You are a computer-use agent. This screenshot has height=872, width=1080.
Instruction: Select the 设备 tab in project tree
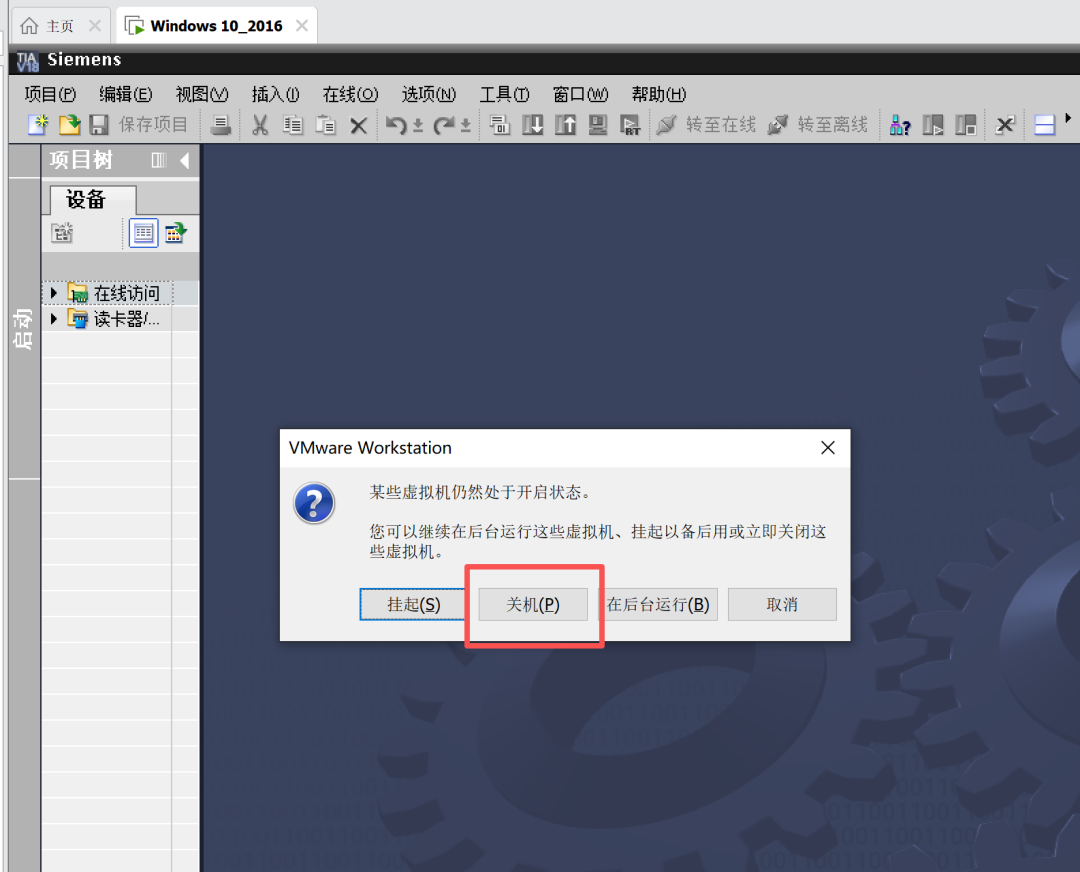pos(92,200)
